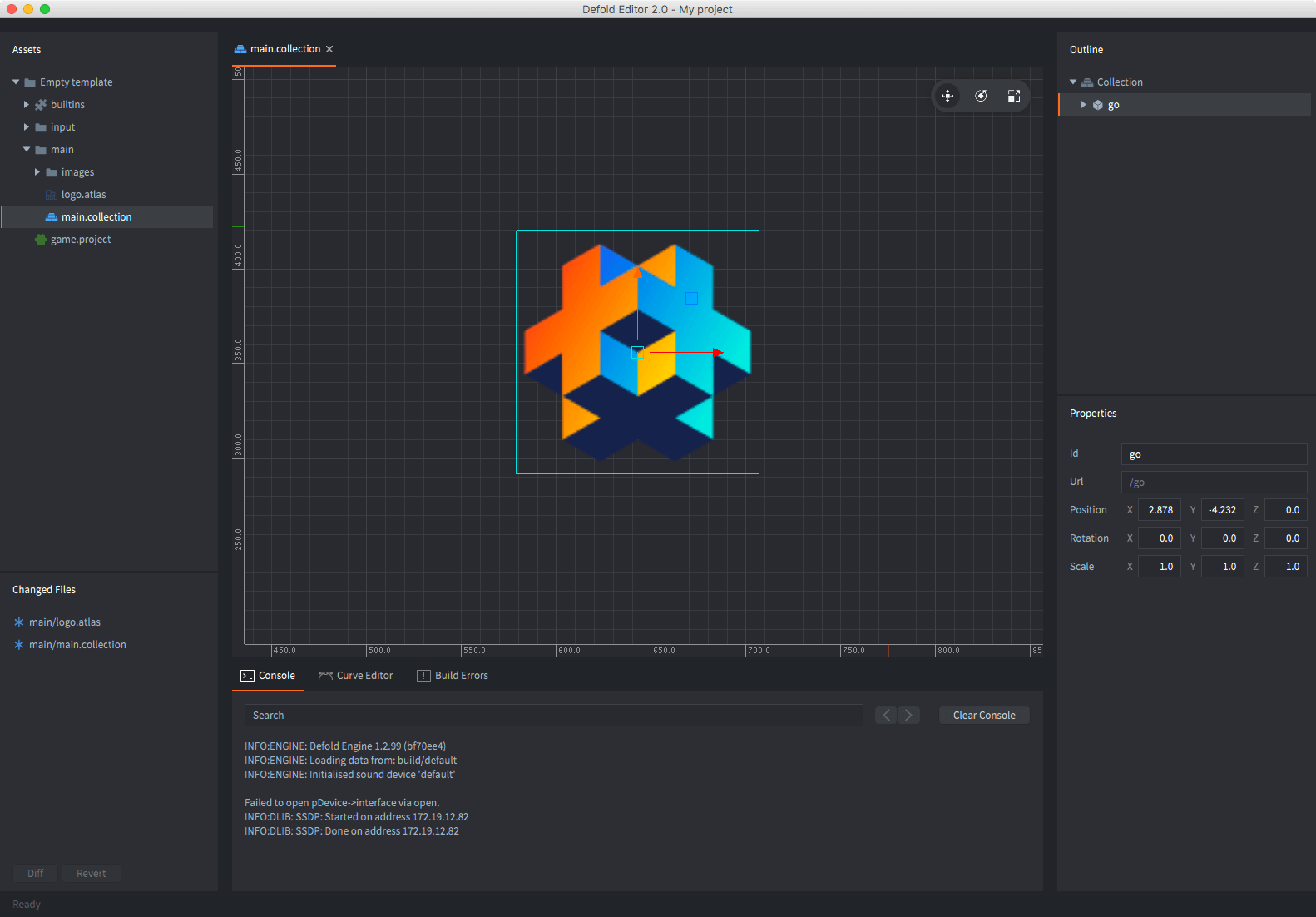The image size is (1316, 917).
Task: Expand the images folder
Action: point(37,172)
